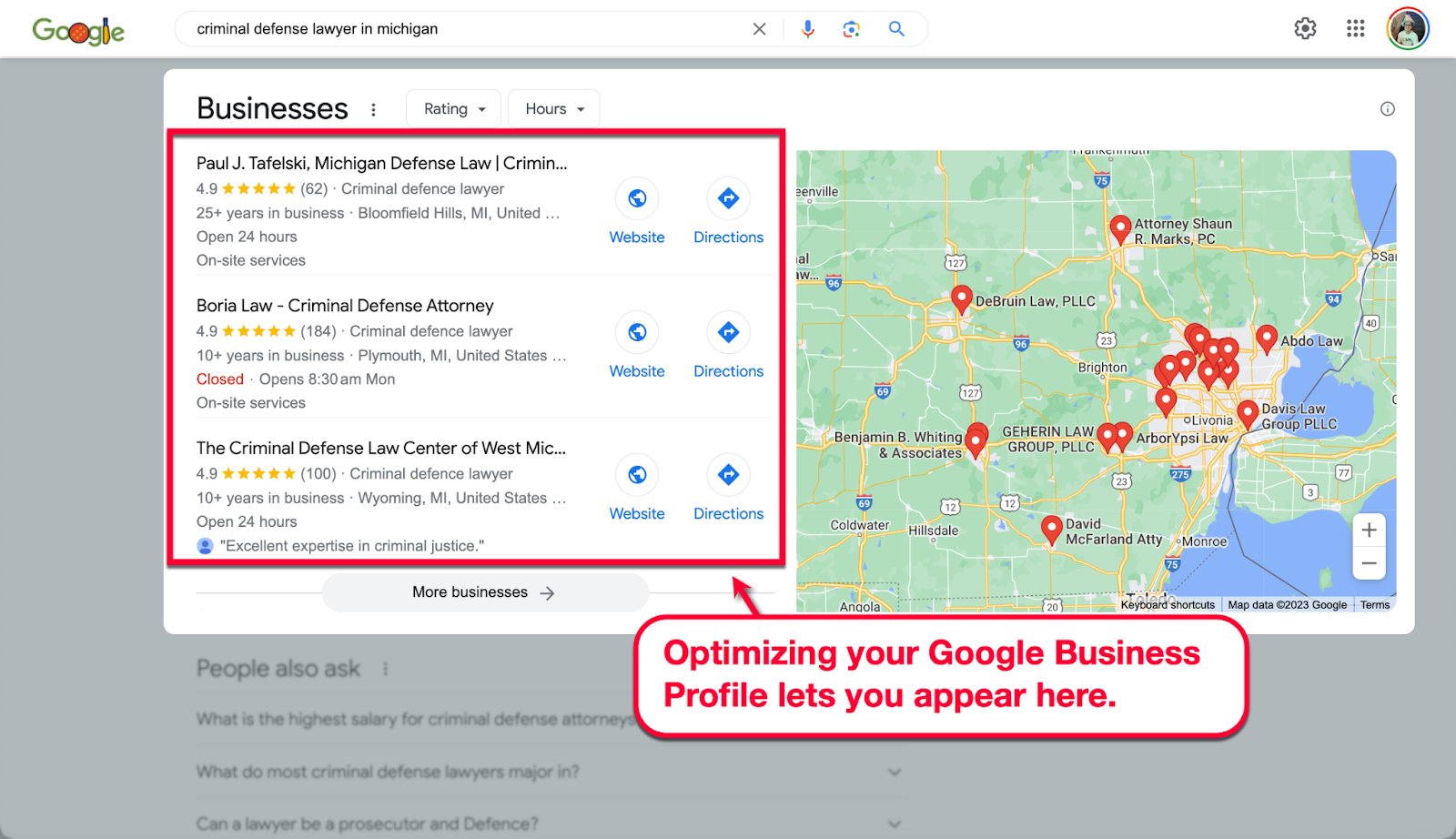Screen dimensions: 1456x839
Task: Open the map Terms link
Action: coord(1375,605)
